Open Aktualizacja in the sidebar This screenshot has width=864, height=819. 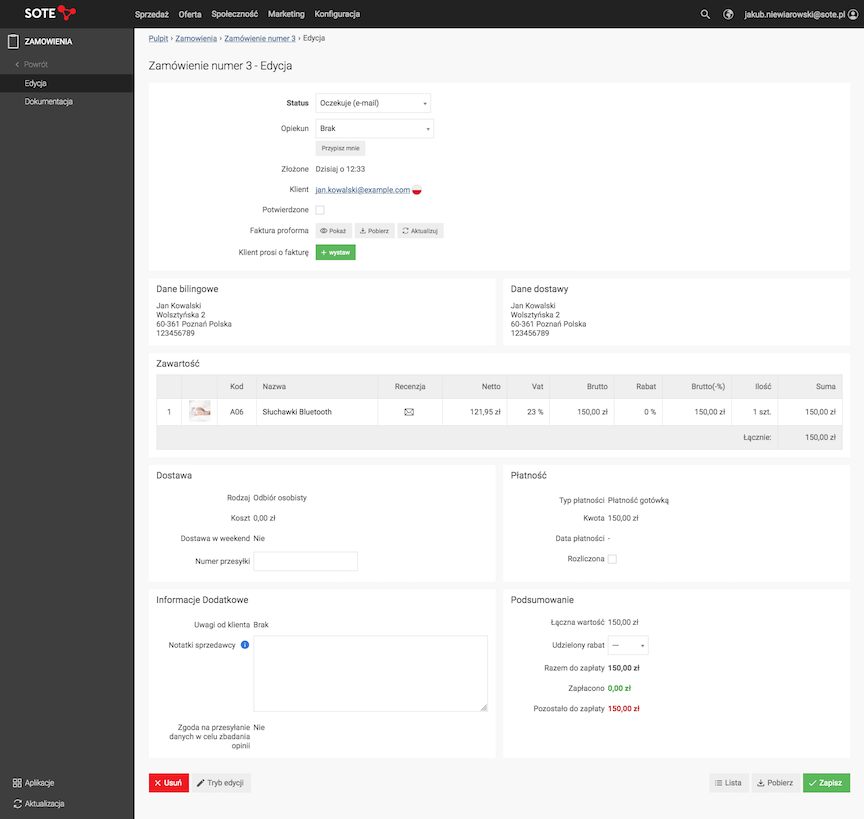click(47, 803)
